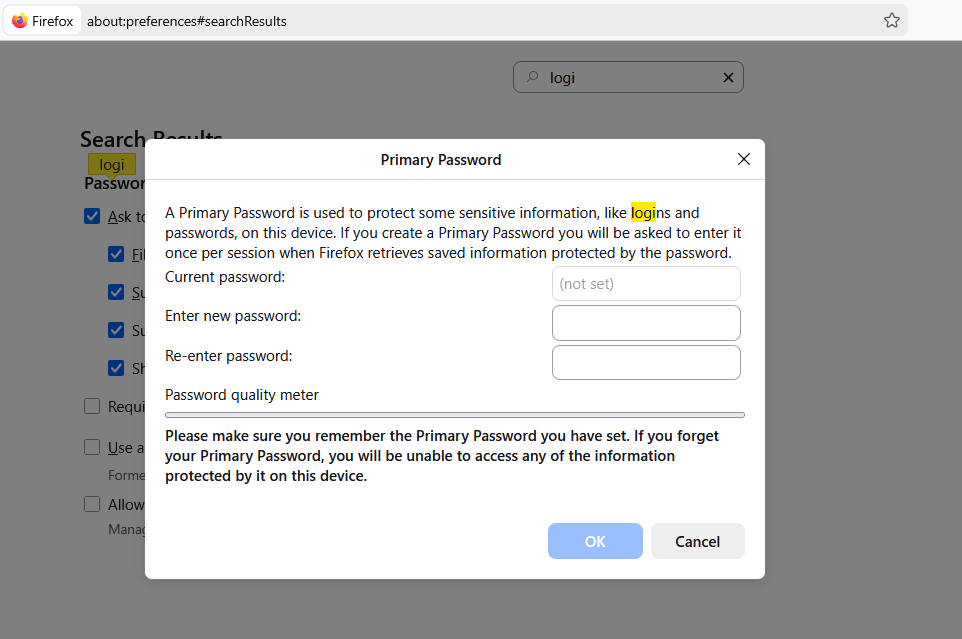Image resolution: width=962 pixels, height=639 pixels.
Task: Click the "Enter new password" field
Action: tap(646, 322)
